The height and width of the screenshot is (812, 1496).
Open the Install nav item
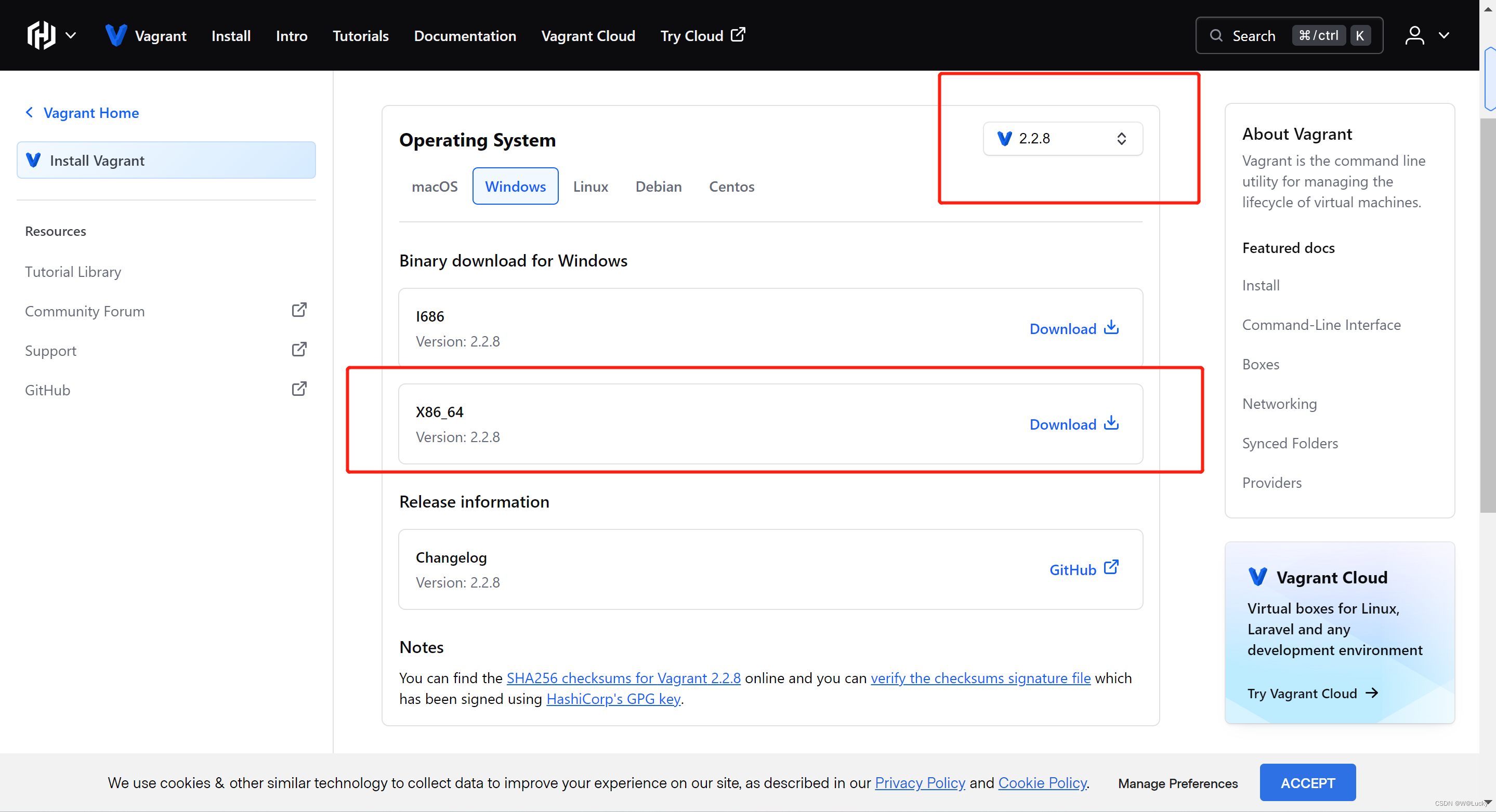point(231,35)
